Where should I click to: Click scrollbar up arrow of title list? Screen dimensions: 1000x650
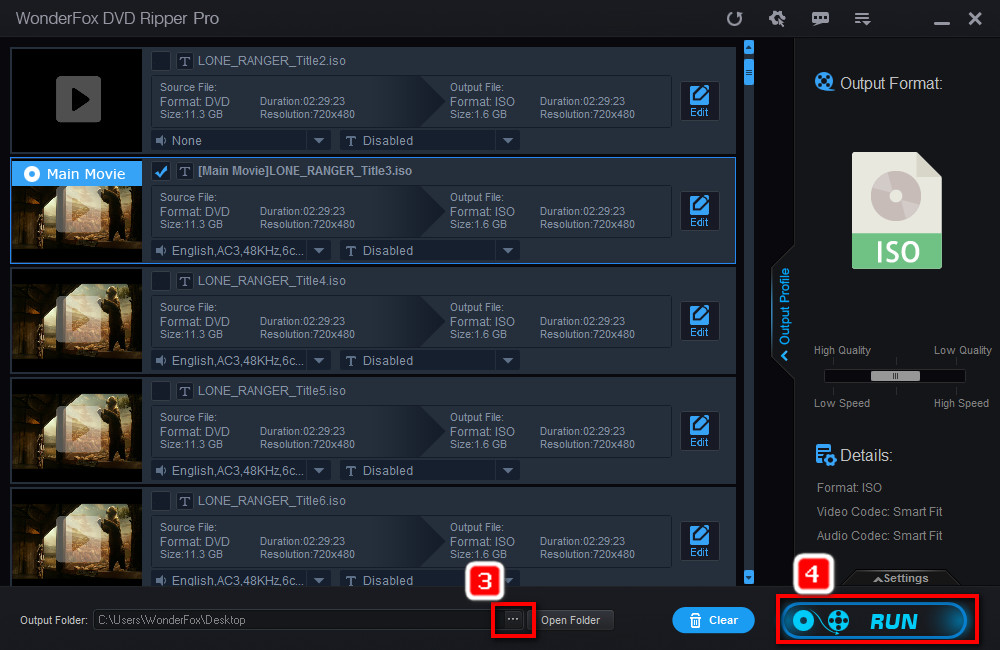[749, 47]
